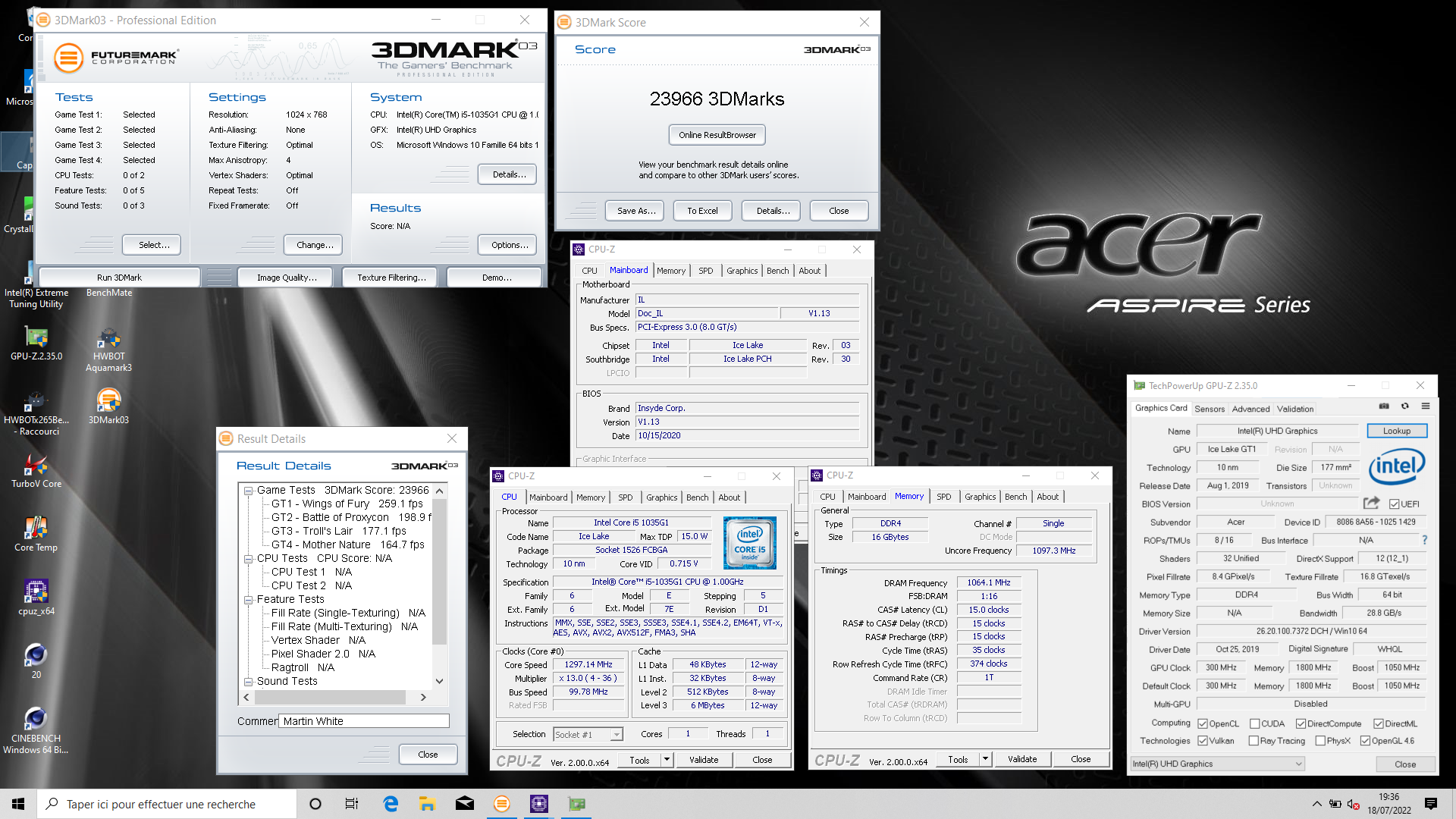Click Validate in CPU-Z Memory window
Image resolution: width=1456 pixels, height=819 pixels.
click(x=1021, y=759)
